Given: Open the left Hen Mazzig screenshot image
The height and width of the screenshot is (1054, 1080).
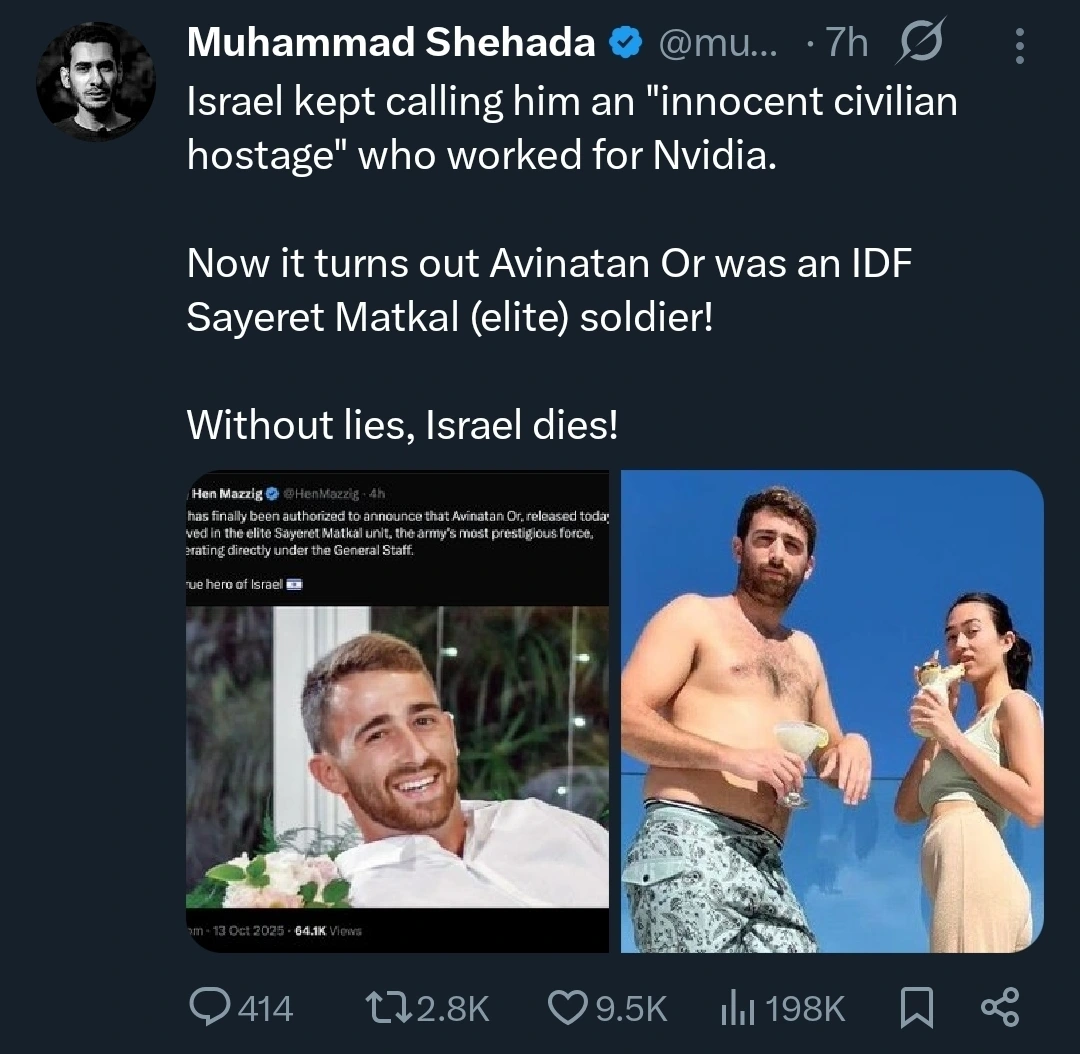Looking at the screenshot, I should [x=398, y=710].
